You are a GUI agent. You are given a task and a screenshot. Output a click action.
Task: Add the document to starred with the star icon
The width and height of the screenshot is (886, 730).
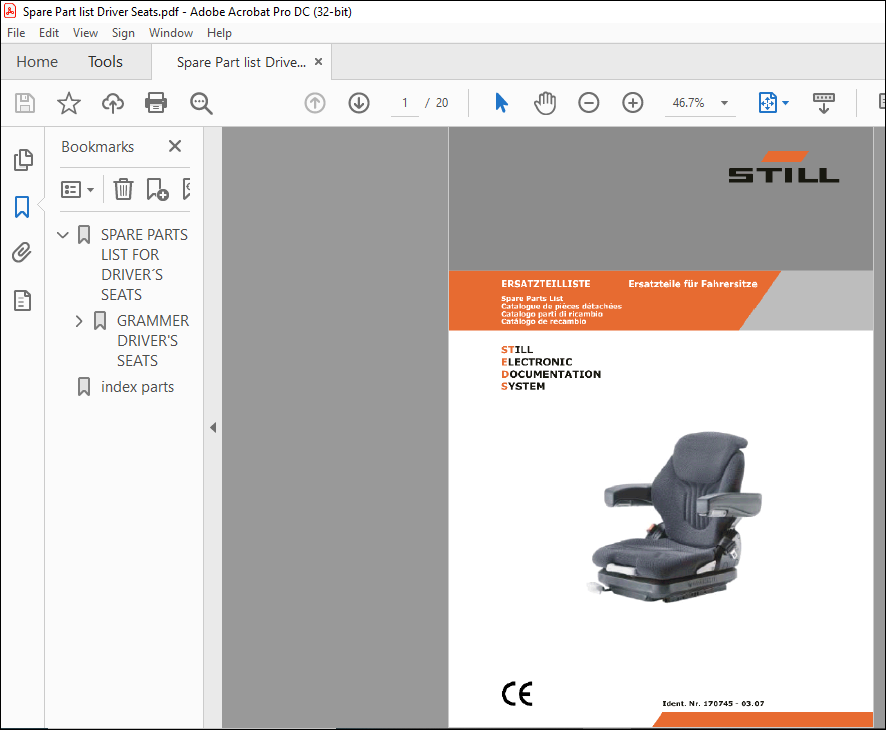tap(69, 103)
